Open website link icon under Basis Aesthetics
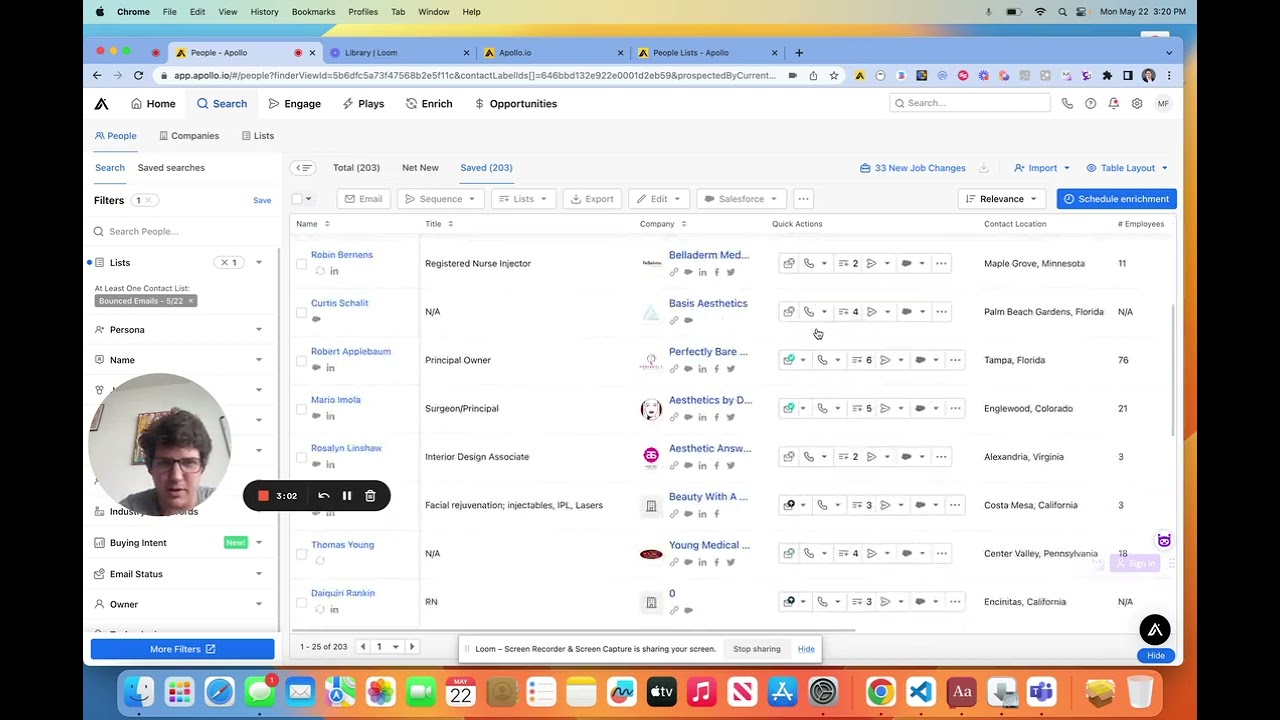This screenshot has height=720, width=1280. click(x=674, y=320)
